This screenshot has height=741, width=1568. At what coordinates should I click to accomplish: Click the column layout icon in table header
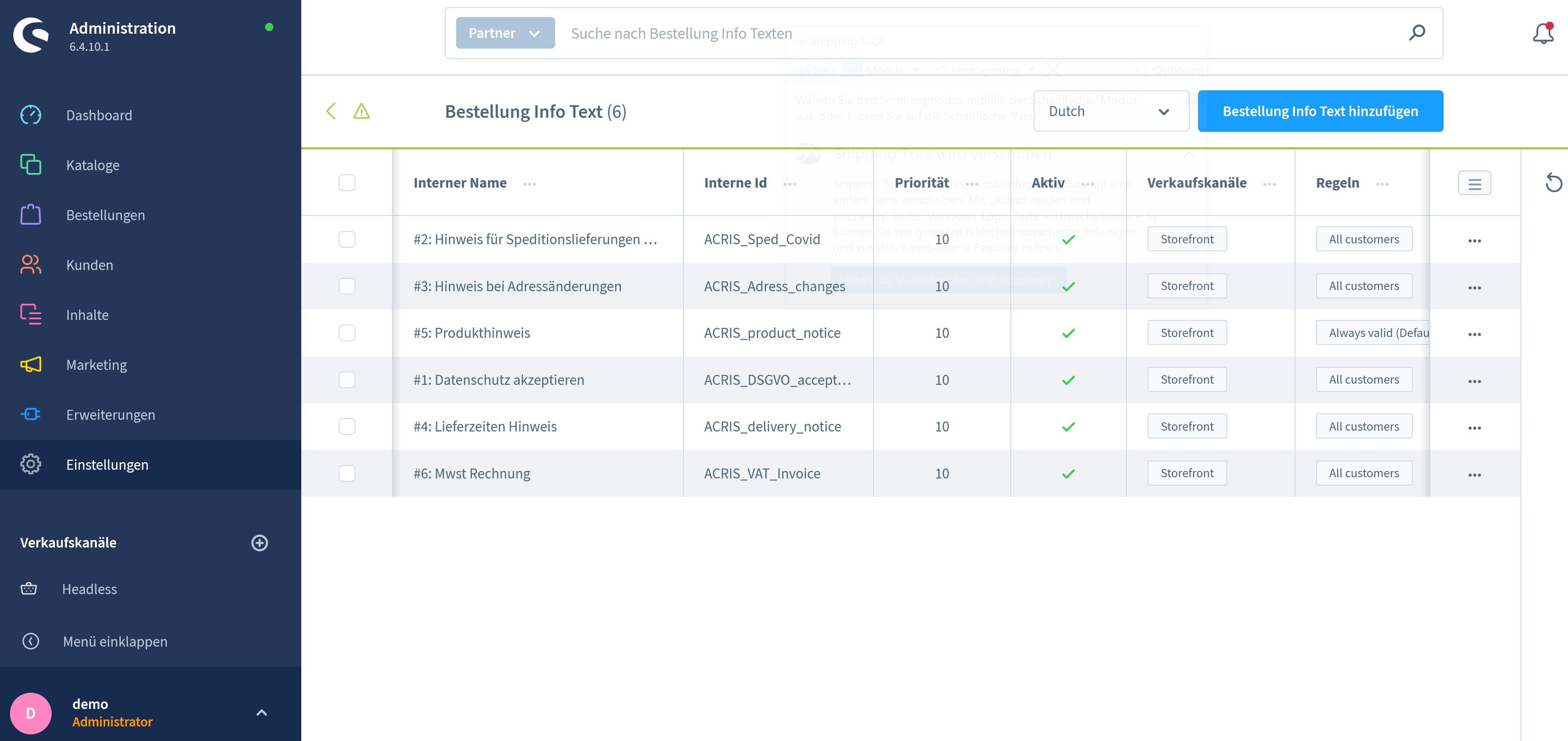coord(1475,183)
